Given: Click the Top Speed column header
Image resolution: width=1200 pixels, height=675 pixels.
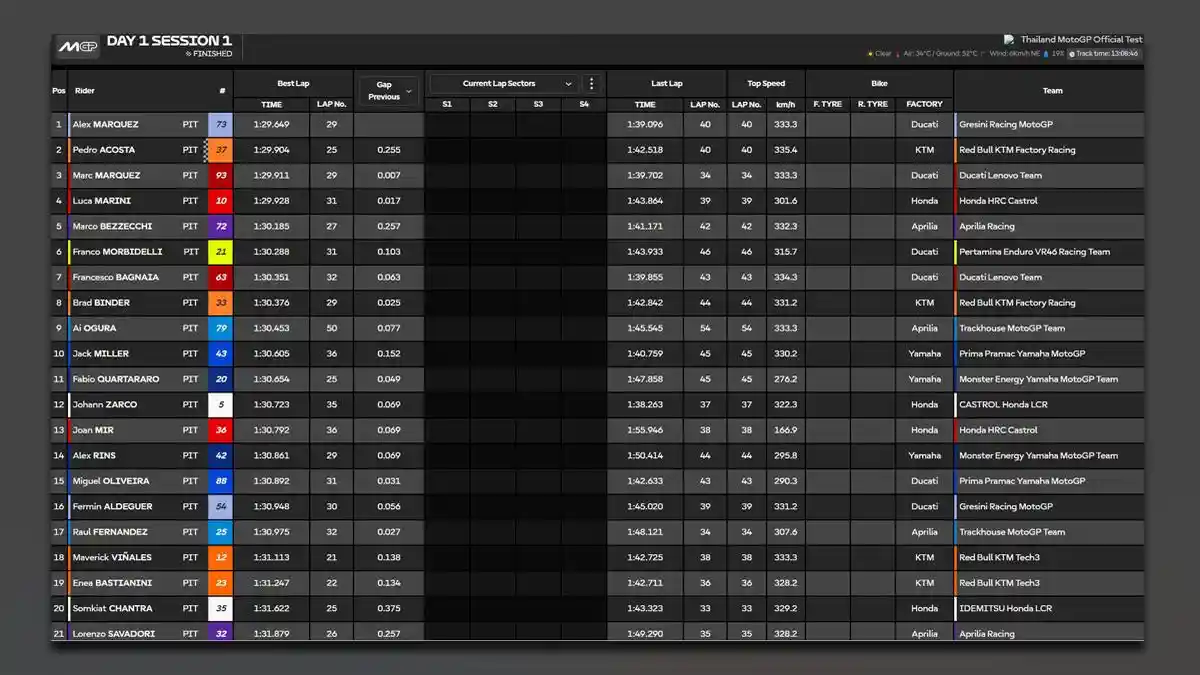Looking at the screenshot, I should click(766, 84).
